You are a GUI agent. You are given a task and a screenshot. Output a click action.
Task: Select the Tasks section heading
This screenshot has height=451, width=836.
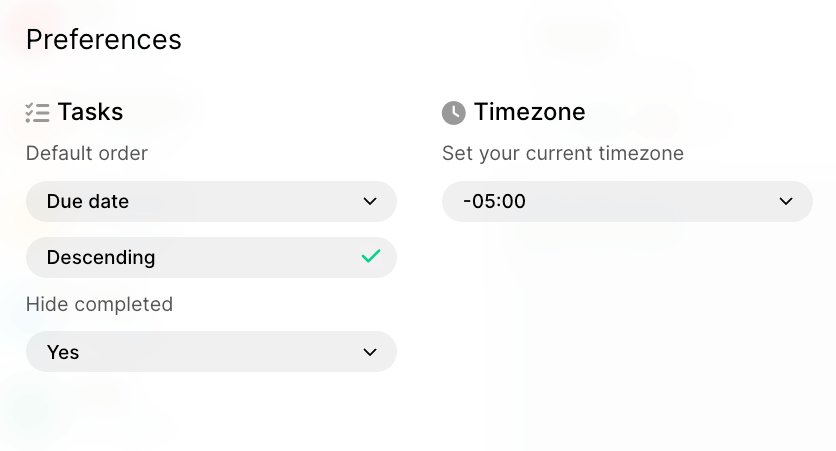pyautogui.click(x=90, y=112)
